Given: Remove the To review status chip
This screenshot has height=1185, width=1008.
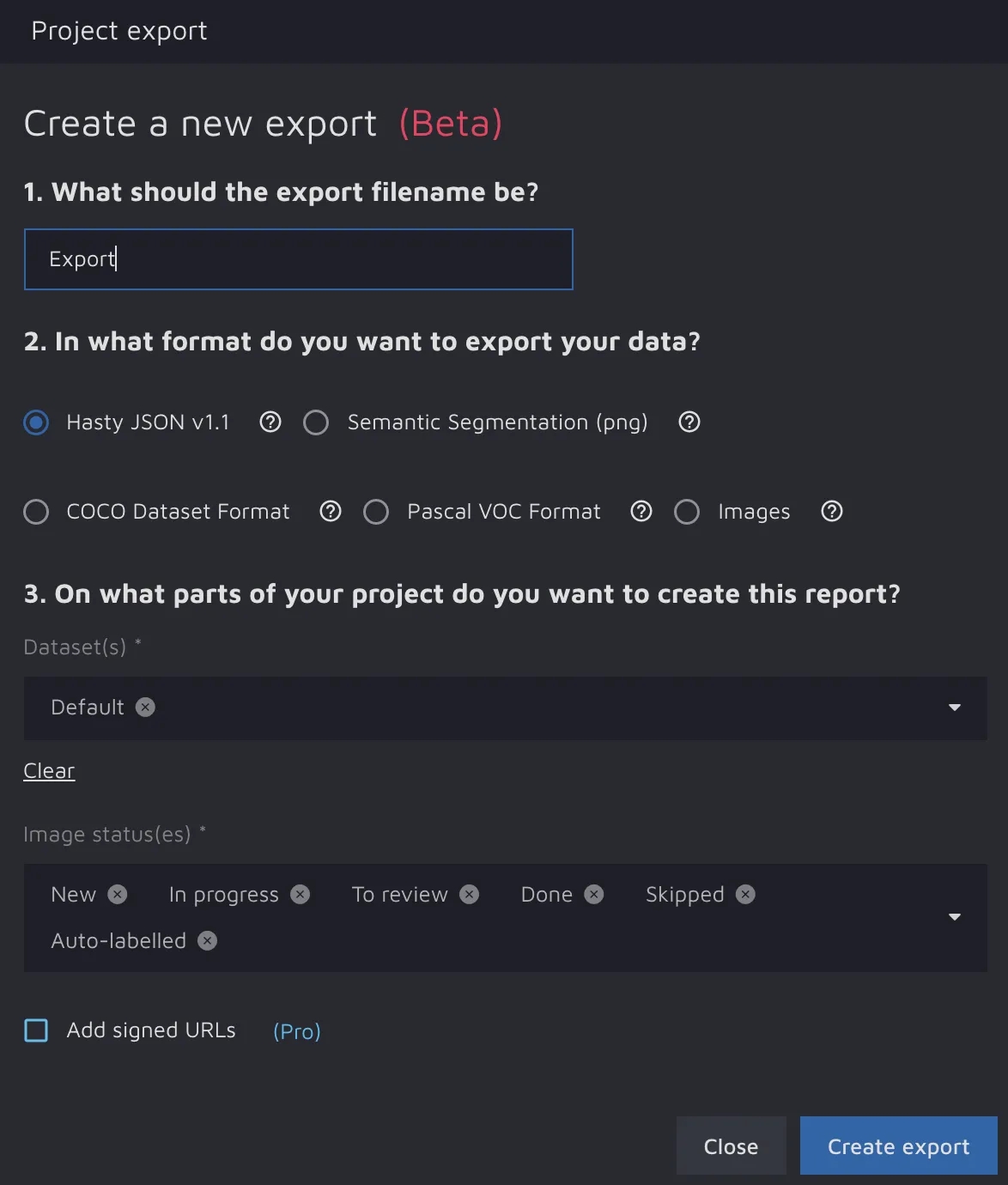Looking at the screenshot, I should pos(469,894).
